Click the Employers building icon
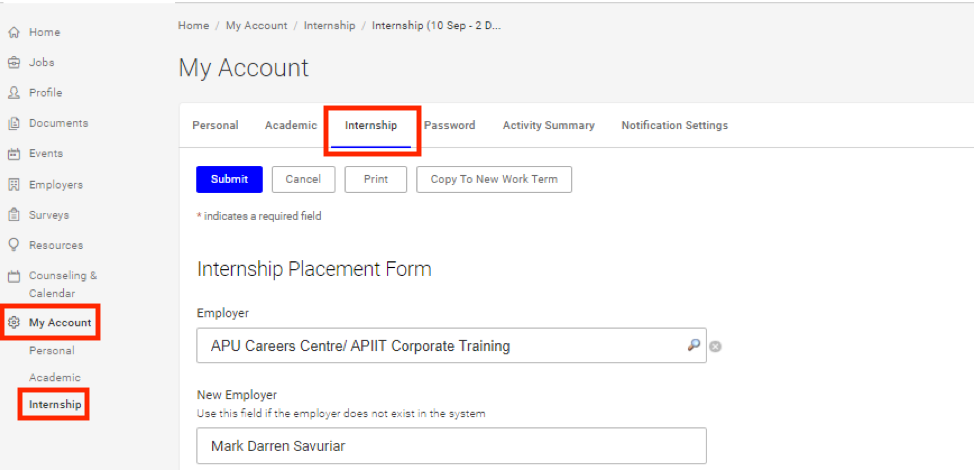Screen dimensions: 974x470 [x=14, y=185]
